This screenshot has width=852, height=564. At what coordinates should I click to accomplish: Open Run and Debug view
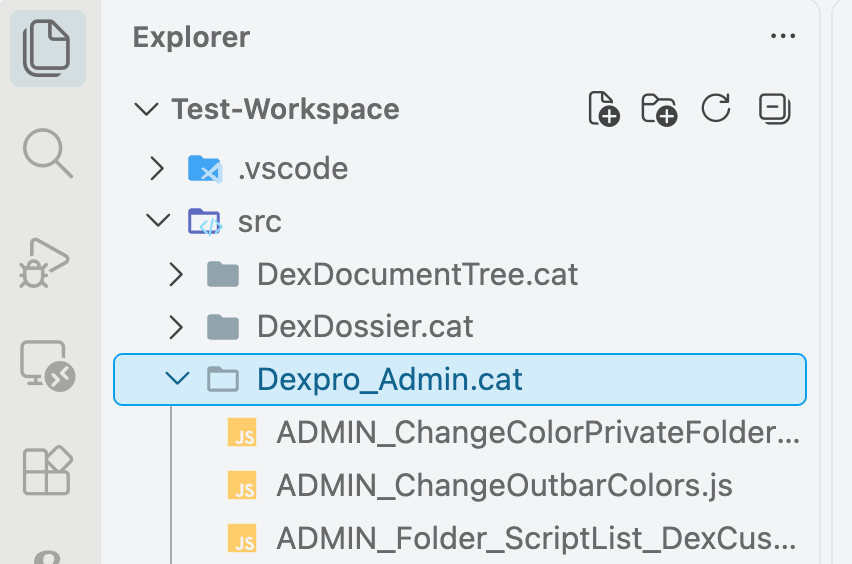pyautogui.click(x=44, y=264)
